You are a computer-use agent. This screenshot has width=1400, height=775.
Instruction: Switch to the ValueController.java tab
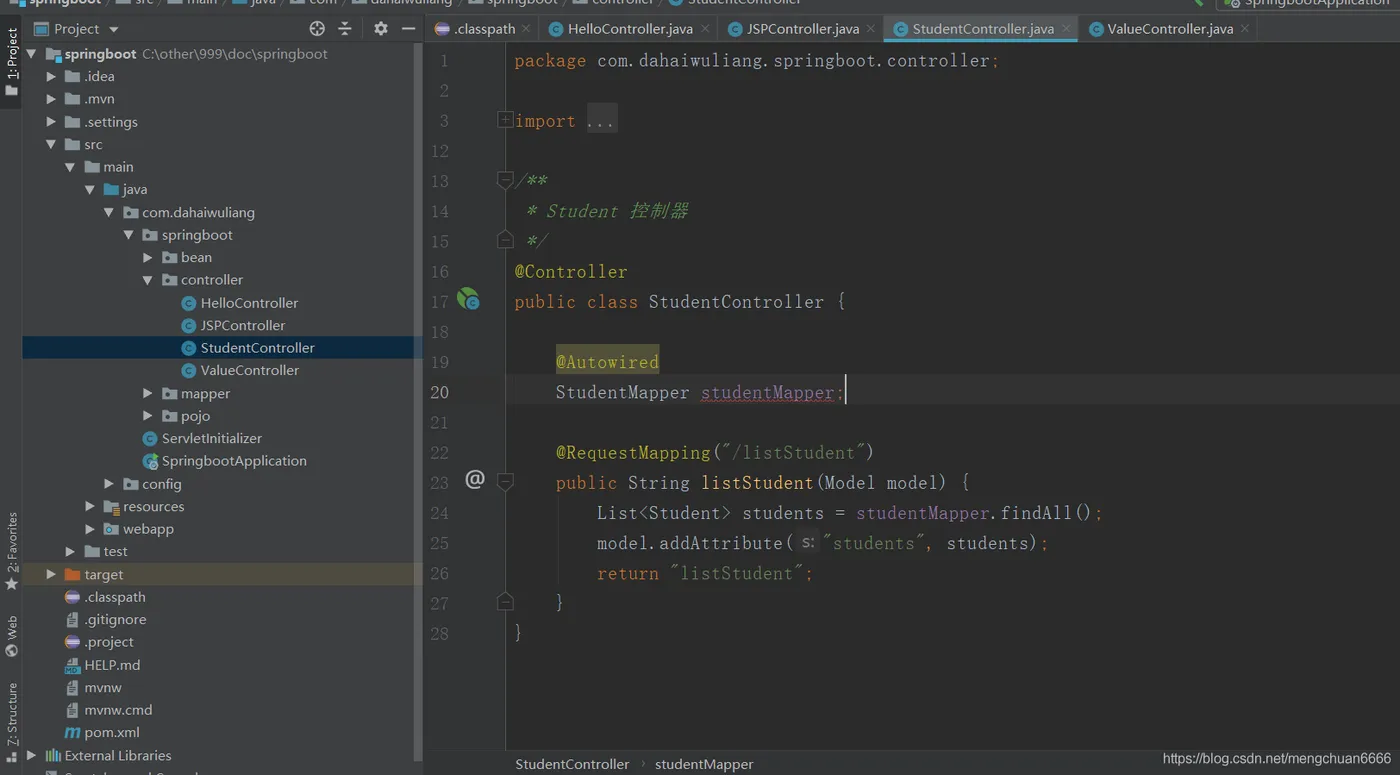point(1169,29)
